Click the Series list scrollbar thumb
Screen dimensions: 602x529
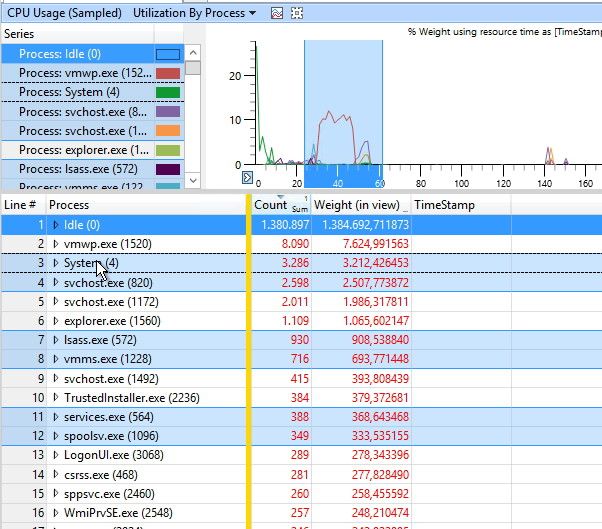[192, 69]
